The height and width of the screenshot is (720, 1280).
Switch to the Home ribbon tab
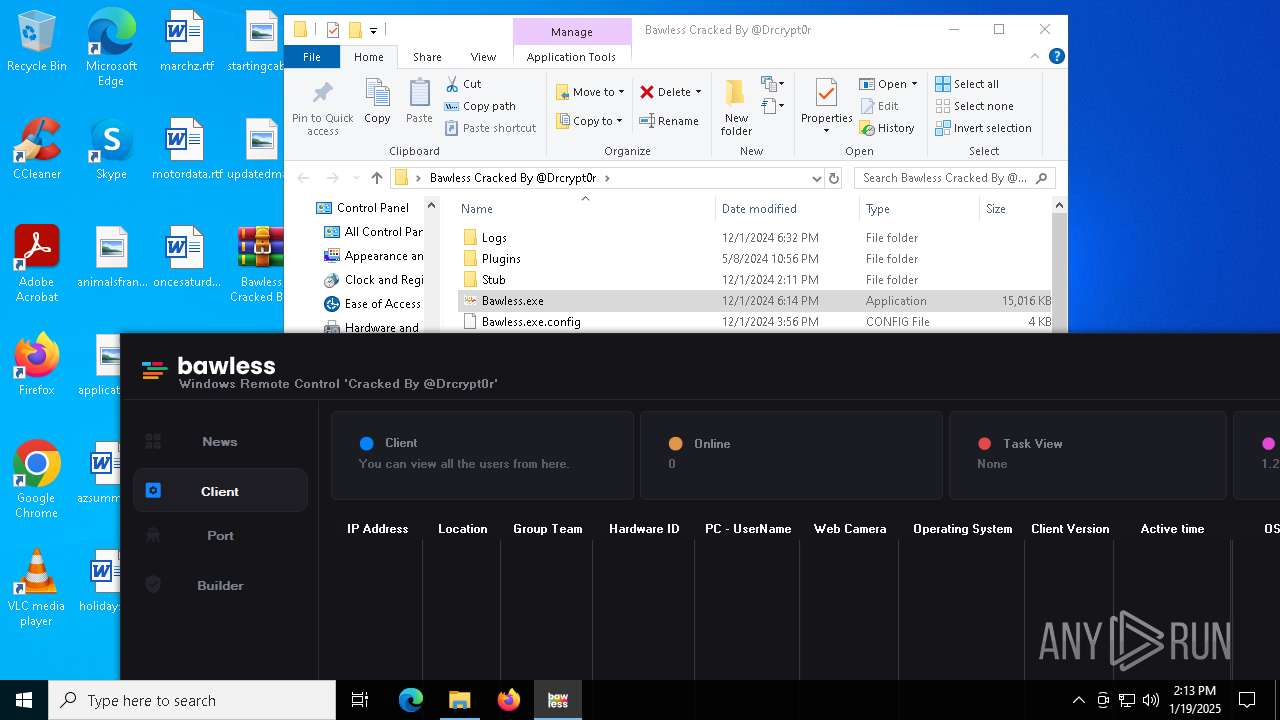[368, 57]
